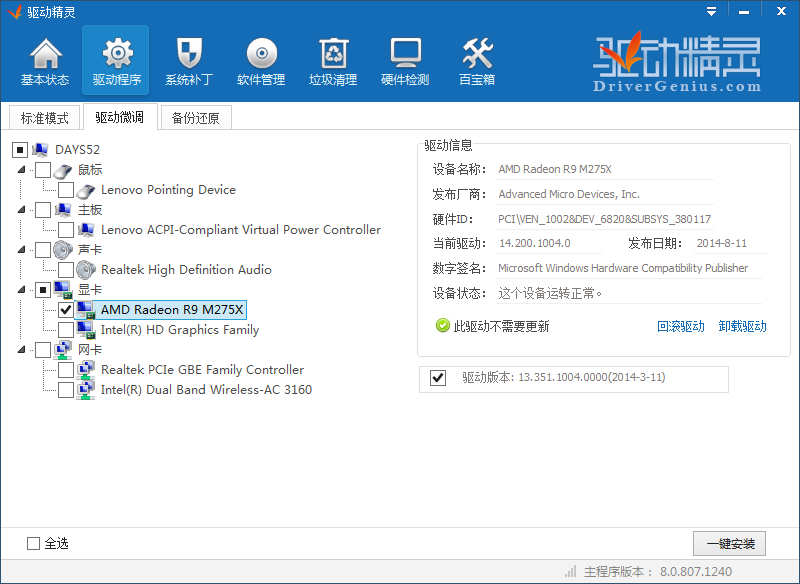Check the 鼠标 category checkbox

pos(43,170)
